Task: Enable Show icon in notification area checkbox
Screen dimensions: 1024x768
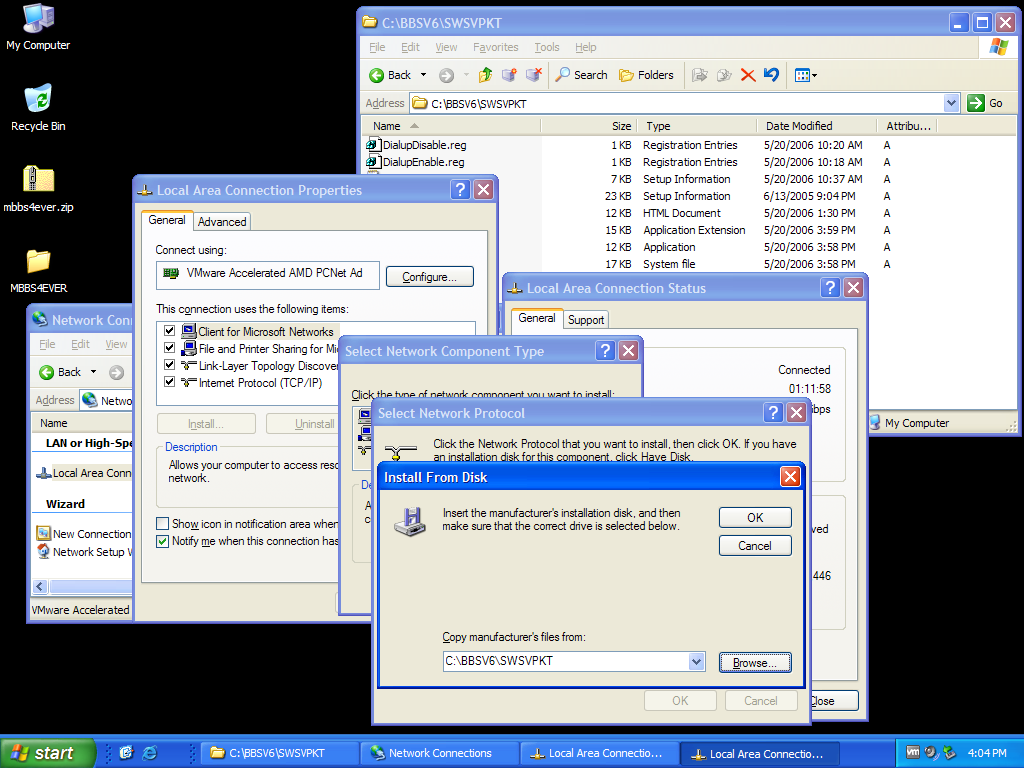Action: tap(163, 524)
